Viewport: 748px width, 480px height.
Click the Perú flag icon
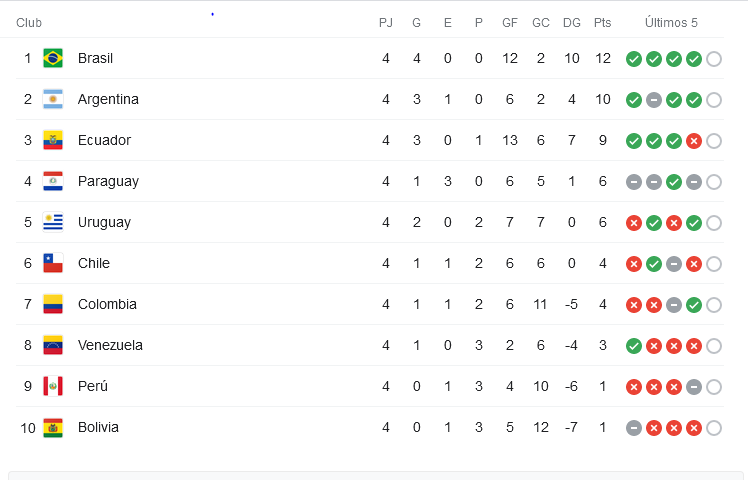pos(53,386)
